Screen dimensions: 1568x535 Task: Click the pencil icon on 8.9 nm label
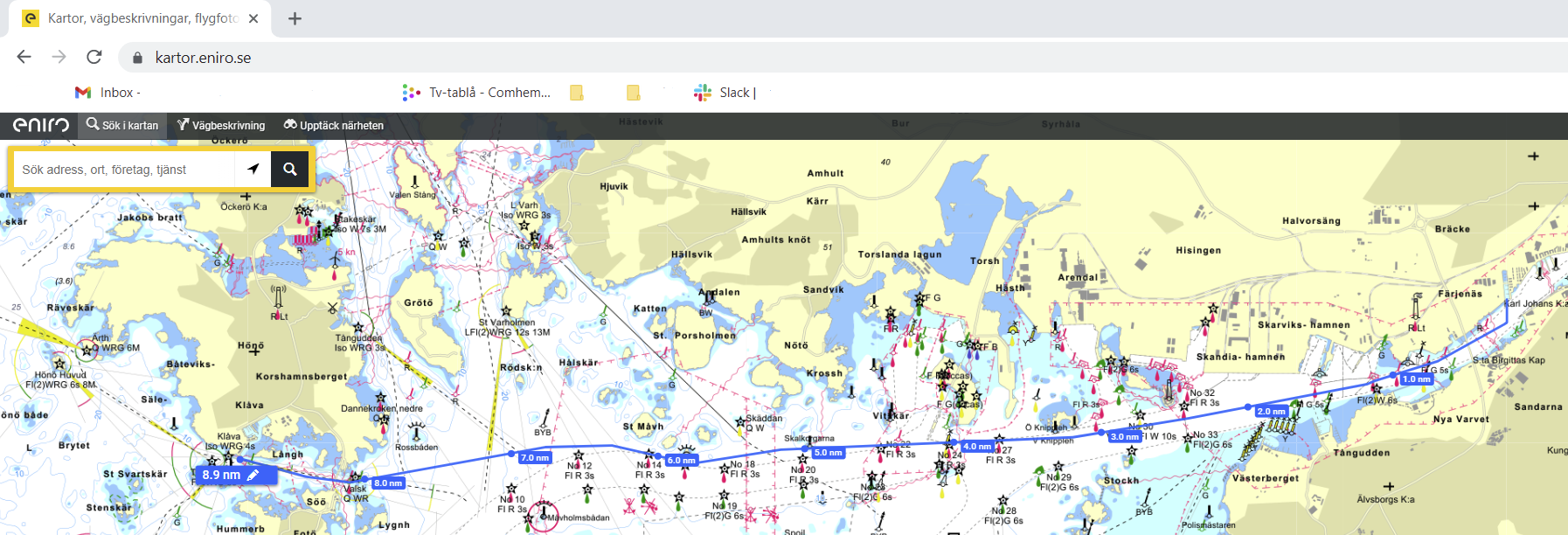tap(253, 475)
